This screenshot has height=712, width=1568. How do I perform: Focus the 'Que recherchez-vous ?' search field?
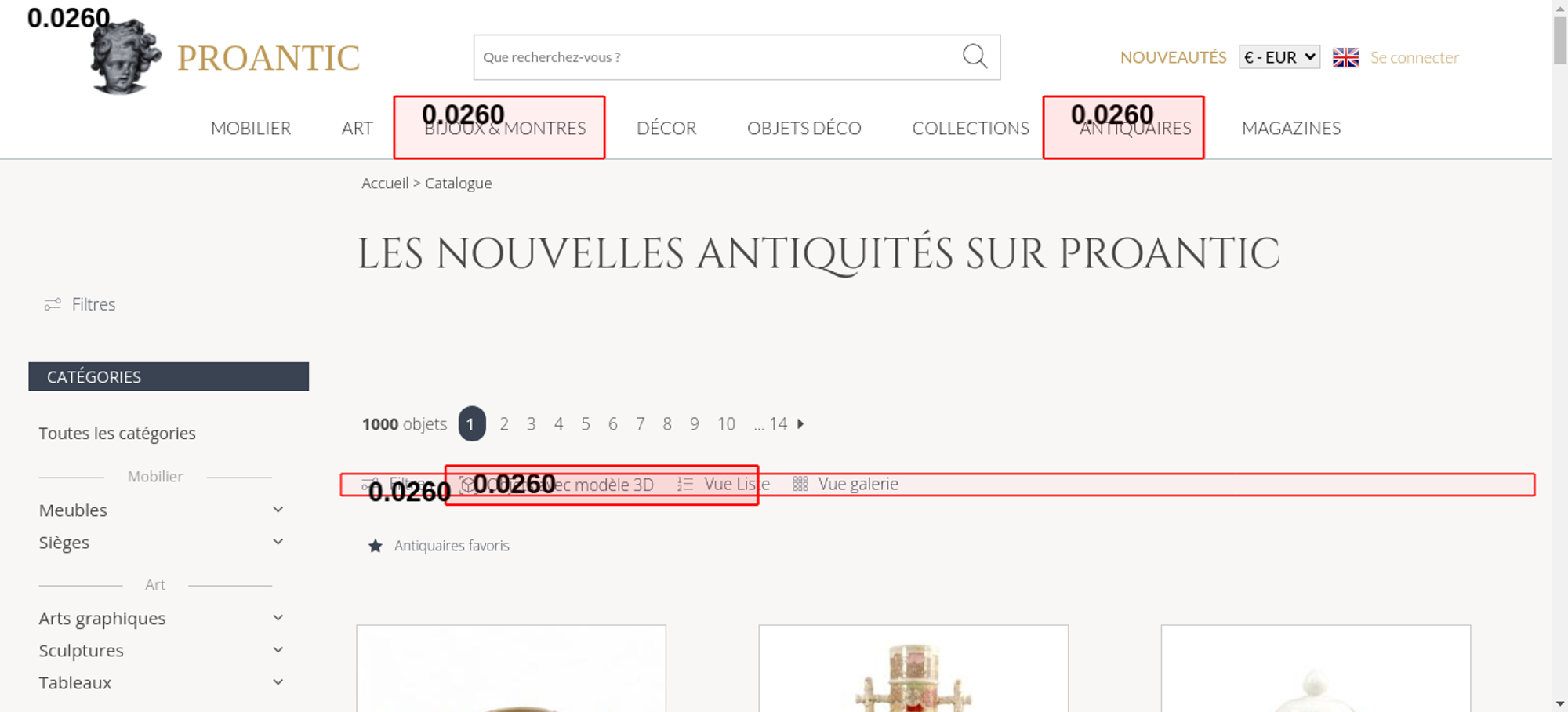click(713, 57)
